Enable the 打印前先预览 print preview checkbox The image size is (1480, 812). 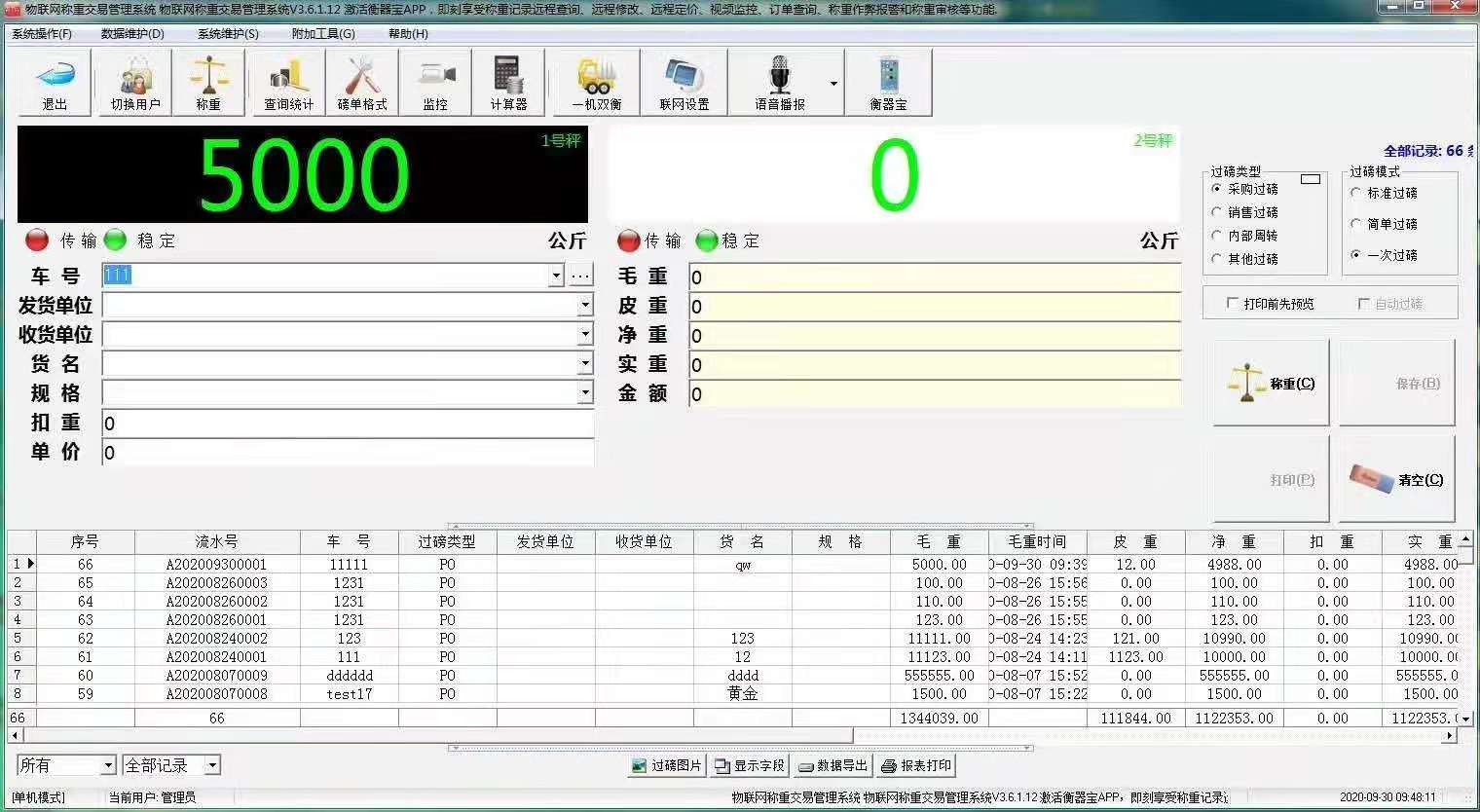coord(1234,303)
